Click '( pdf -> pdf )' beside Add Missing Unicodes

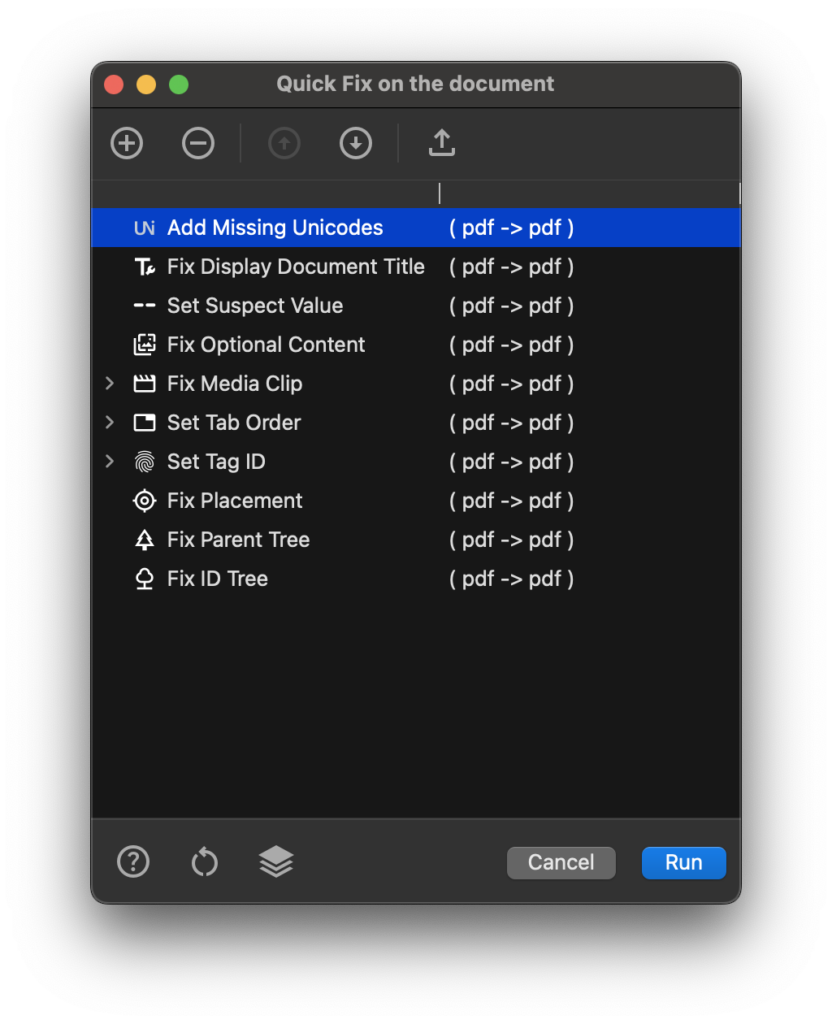click(x=511, y=228)
